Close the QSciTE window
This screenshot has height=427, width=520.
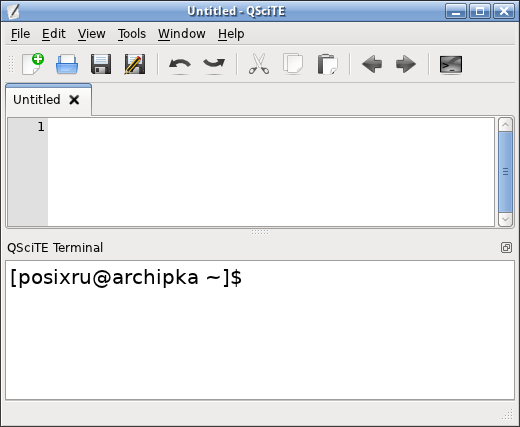(x=504, y=12)
